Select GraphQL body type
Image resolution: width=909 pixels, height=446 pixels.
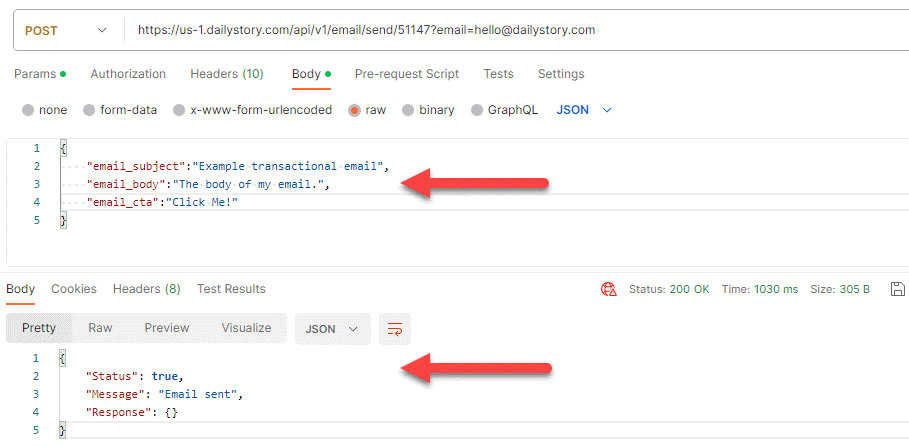[x=477, y=110]
